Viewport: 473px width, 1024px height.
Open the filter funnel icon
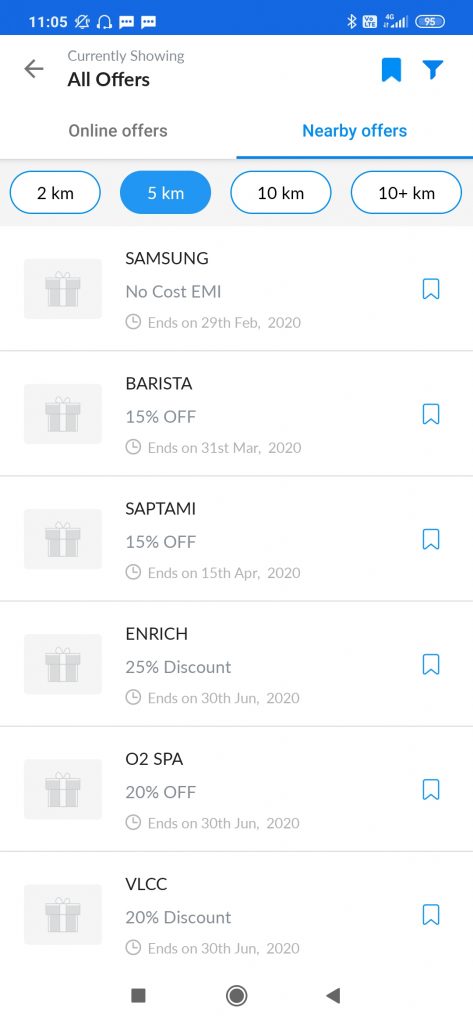point(432,69)
